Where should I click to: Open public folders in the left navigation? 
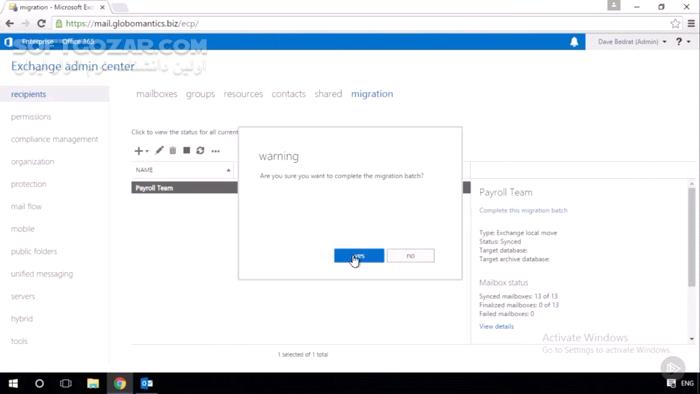click(x=34, y=251)
